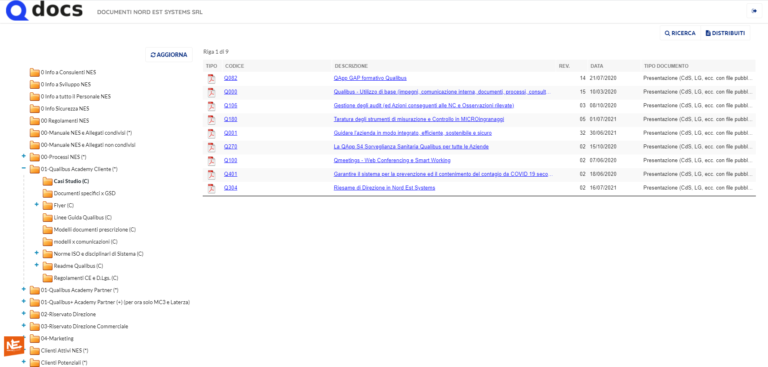Open the Q270 code link
Image resolution: width=768 pixels, height=367 pixels.
pyautogui.click(x=231, y=147)
